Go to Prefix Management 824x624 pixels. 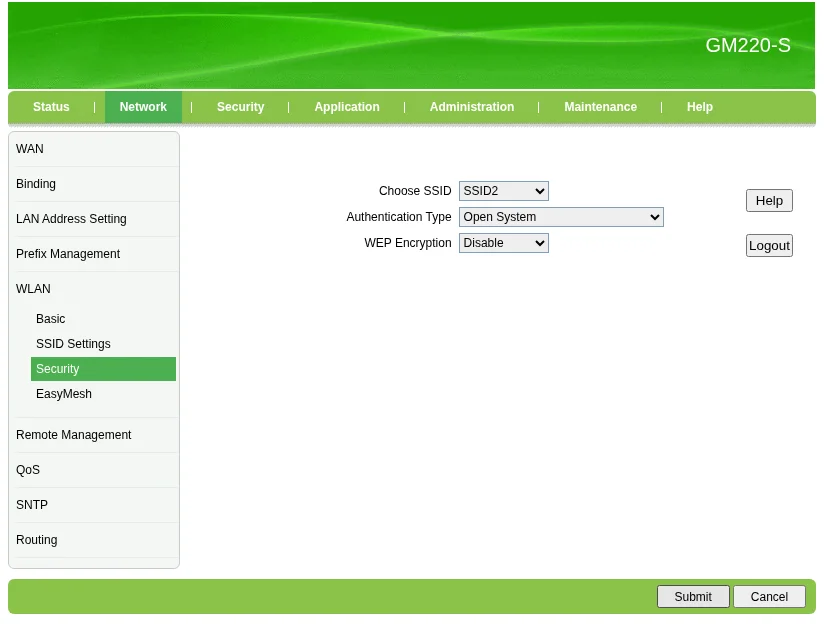pyautogui.click(x=68, y=254)
